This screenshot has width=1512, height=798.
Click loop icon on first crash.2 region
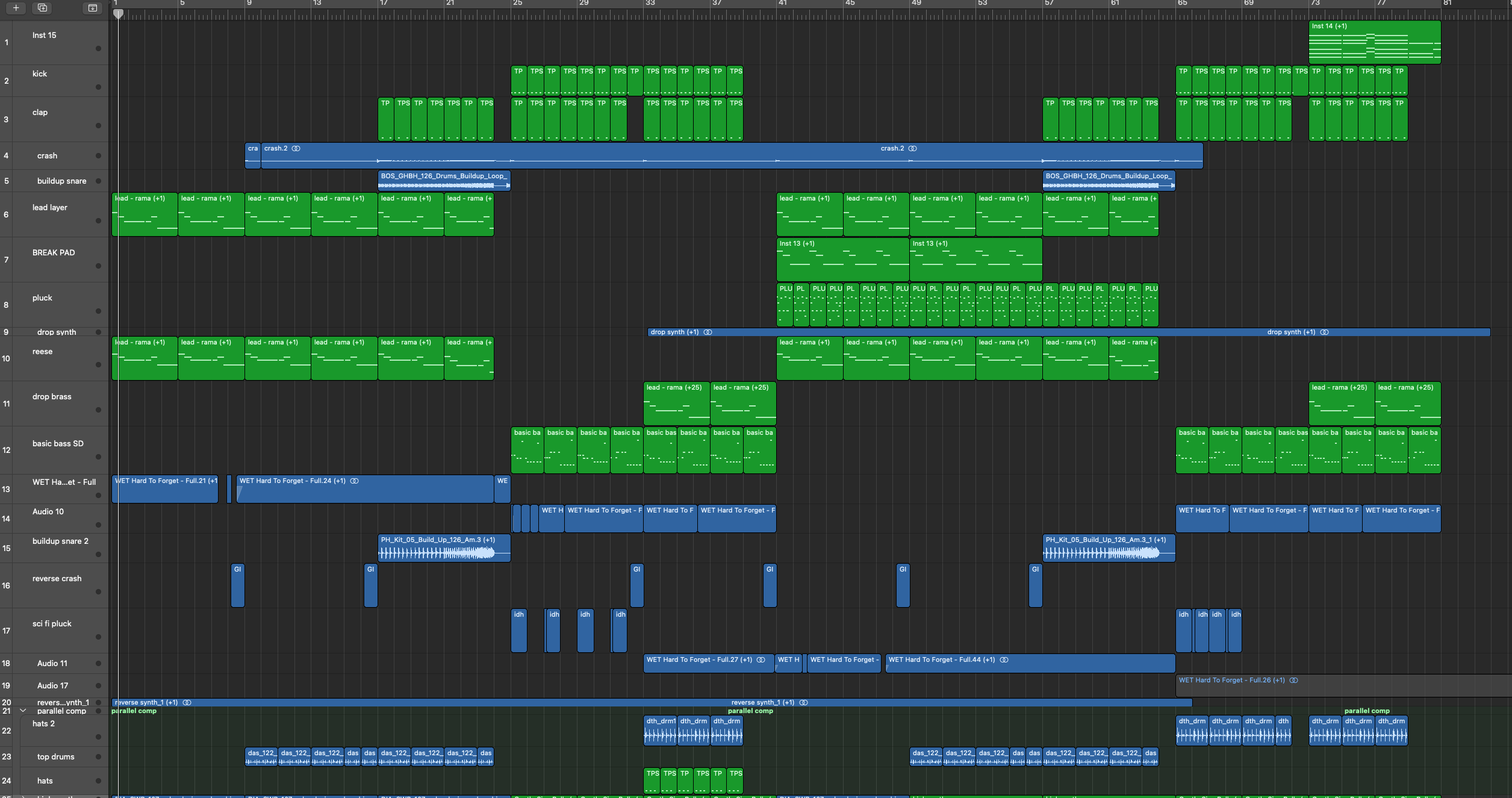[x=296, y=149]
